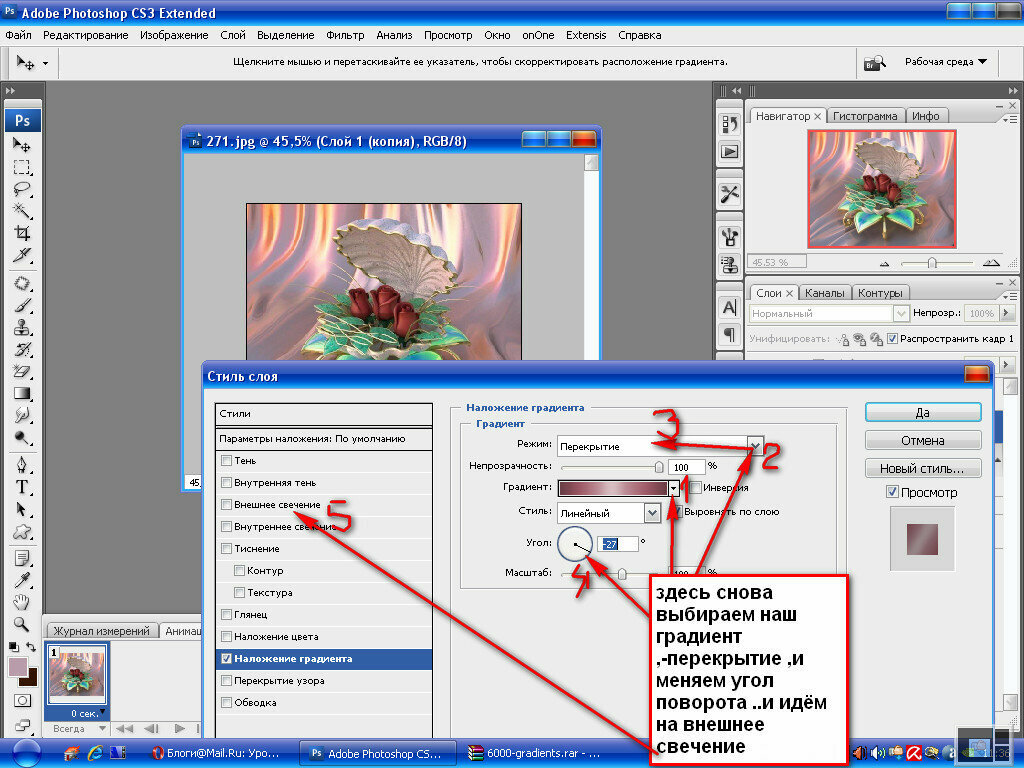Select the Rectangular Marquee tool
The image size is (1024, 768).
tap(22, 167)
